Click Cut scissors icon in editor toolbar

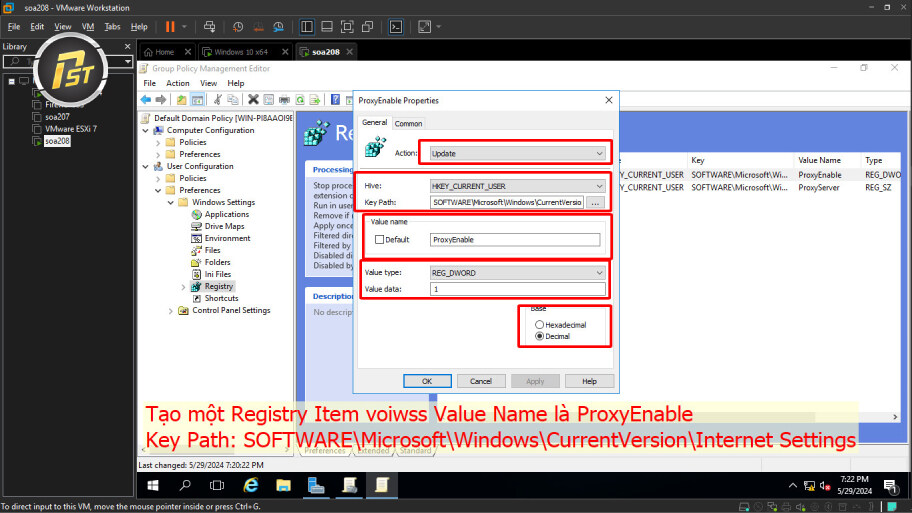click(x=218, y=99)
